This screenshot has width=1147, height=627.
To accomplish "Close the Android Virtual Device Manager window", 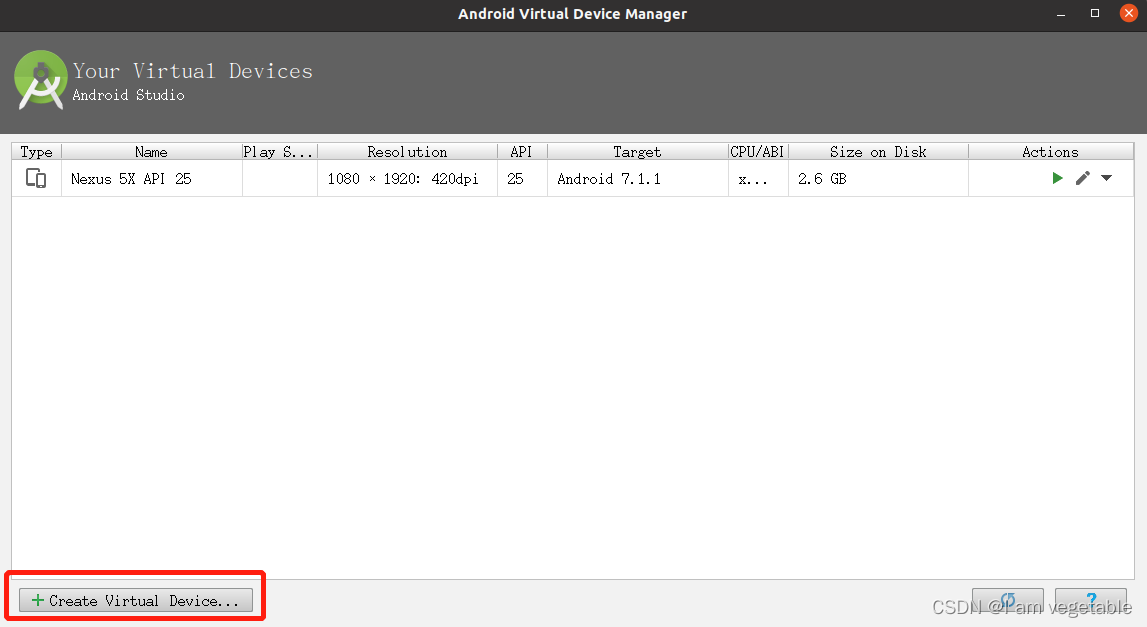I will [1129, 13].
